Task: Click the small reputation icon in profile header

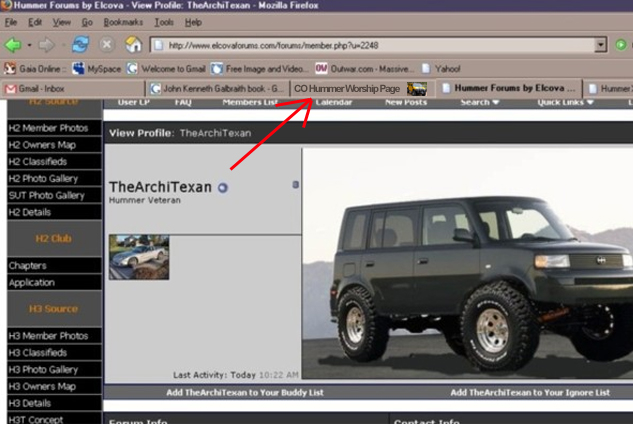Action: pos(296,185)
